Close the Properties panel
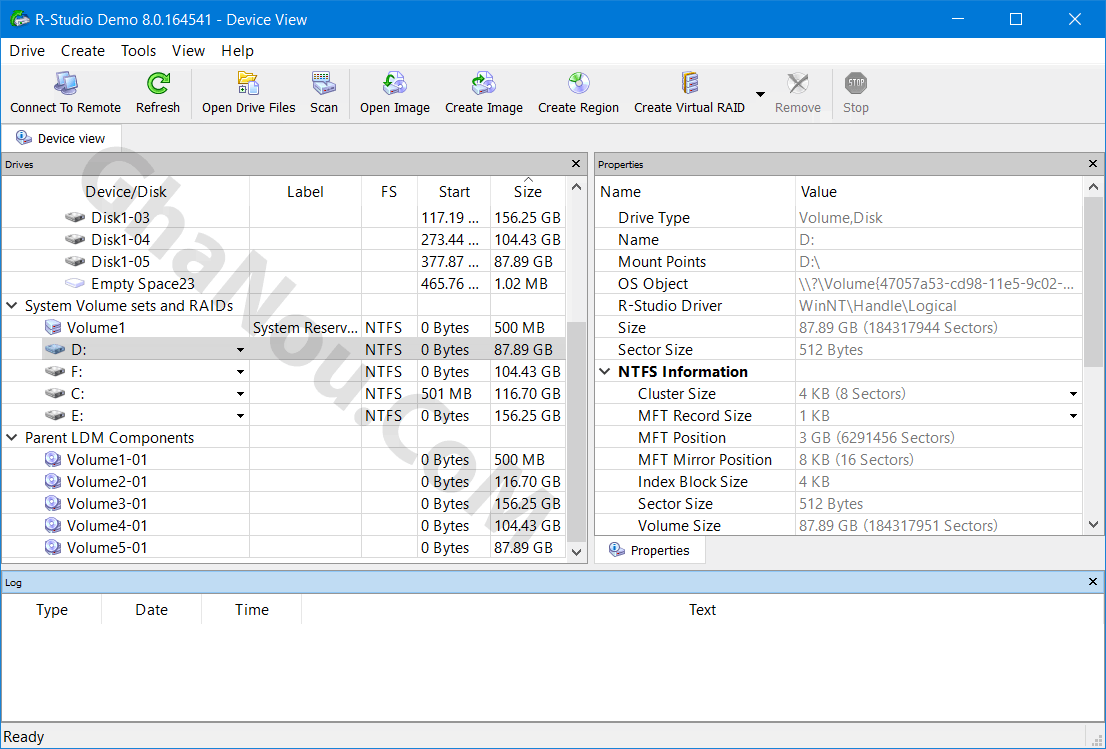Screen dimensions: 1106x749 pos(1093,164)
